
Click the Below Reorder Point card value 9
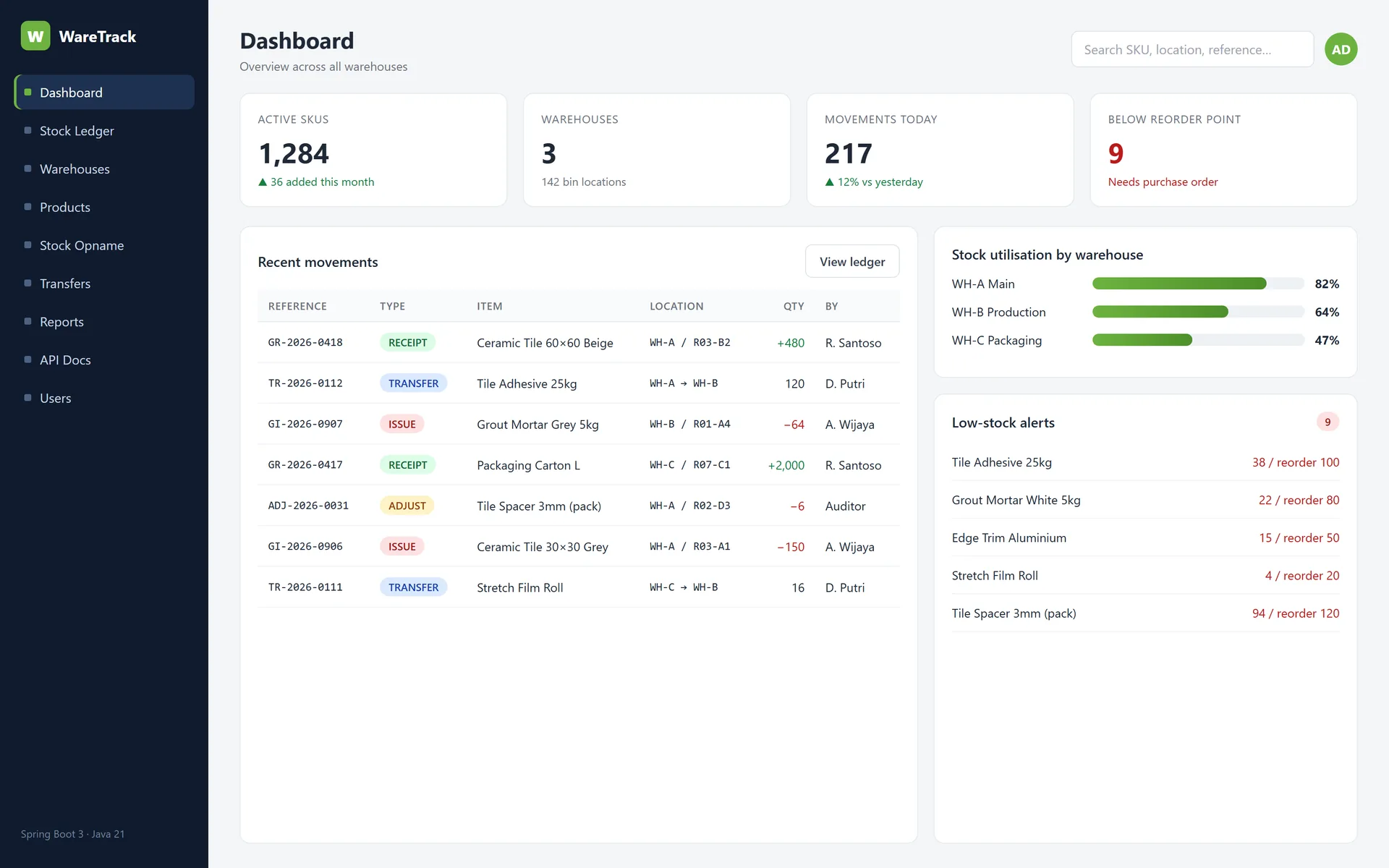(1116, 153)
